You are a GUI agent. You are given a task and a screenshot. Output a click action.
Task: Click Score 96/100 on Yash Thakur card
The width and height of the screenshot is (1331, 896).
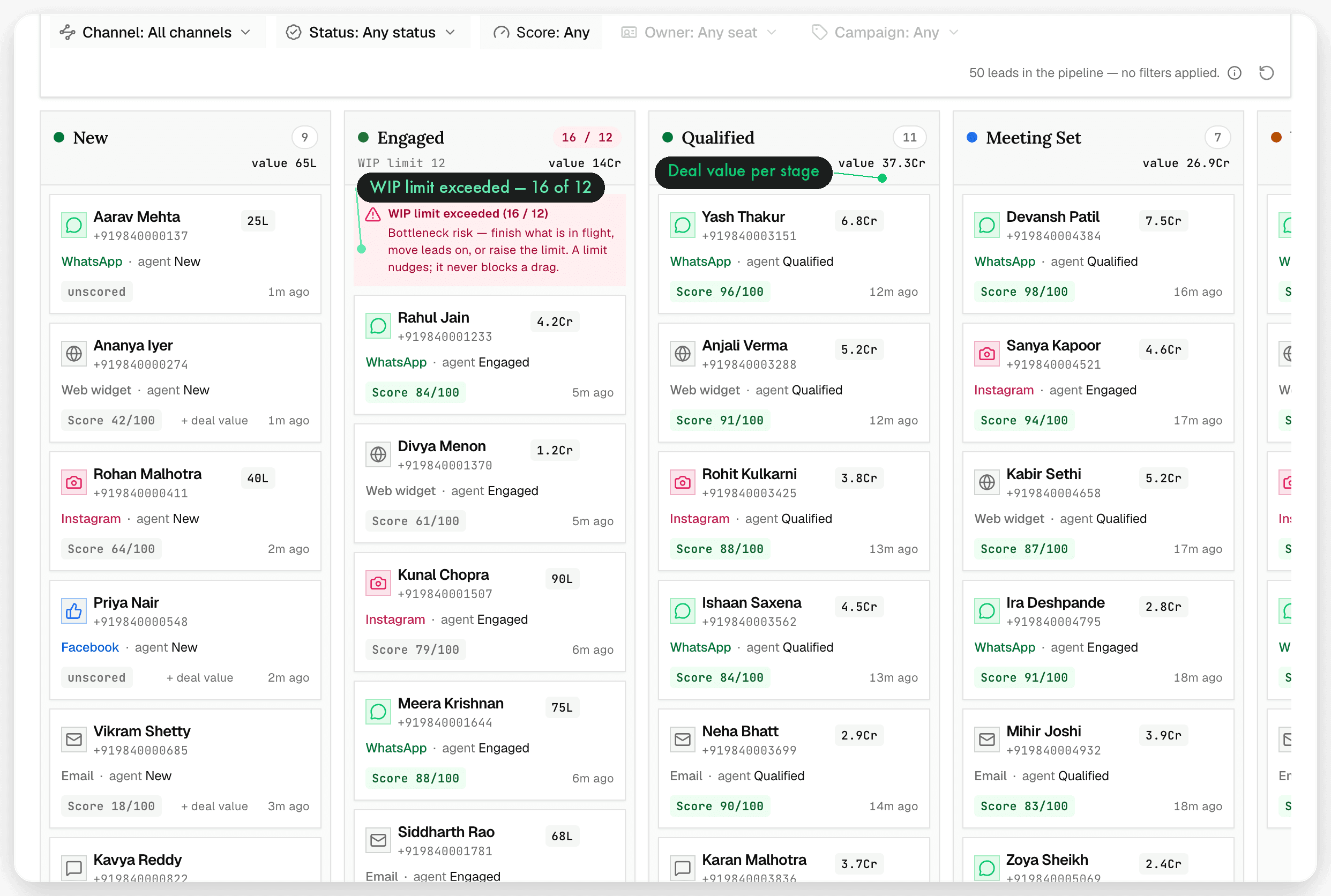(x=720, y=292)
